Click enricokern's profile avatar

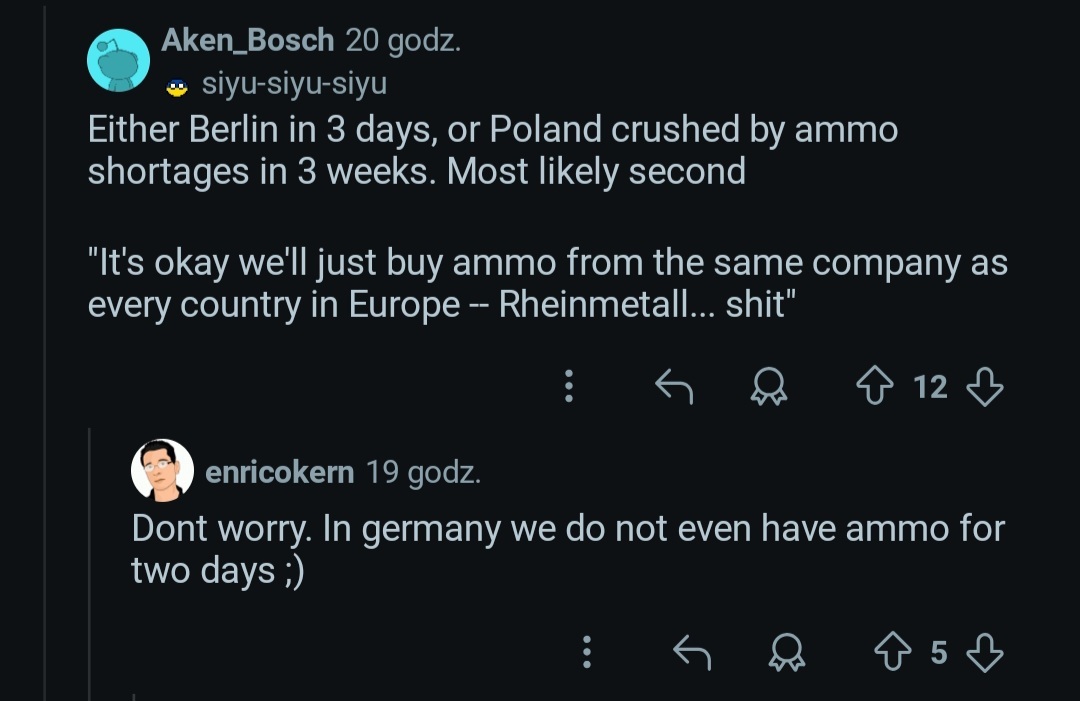pos(162,470)
